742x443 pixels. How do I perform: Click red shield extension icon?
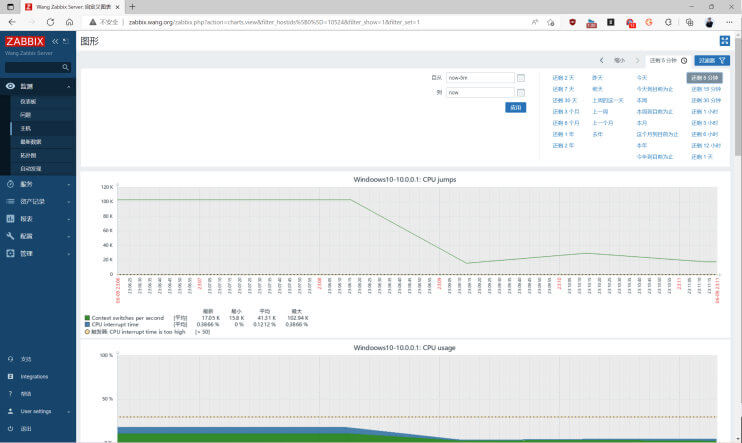point(572,22)
